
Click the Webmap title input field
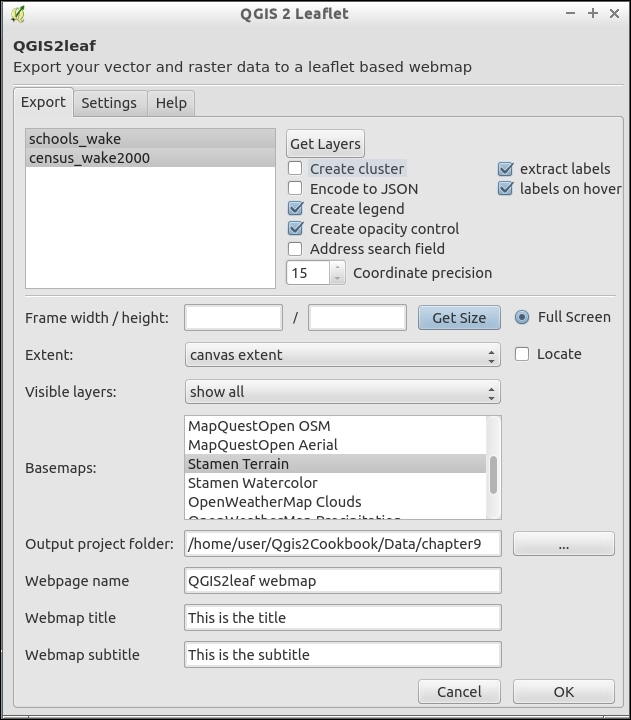(x=343, y=618)
